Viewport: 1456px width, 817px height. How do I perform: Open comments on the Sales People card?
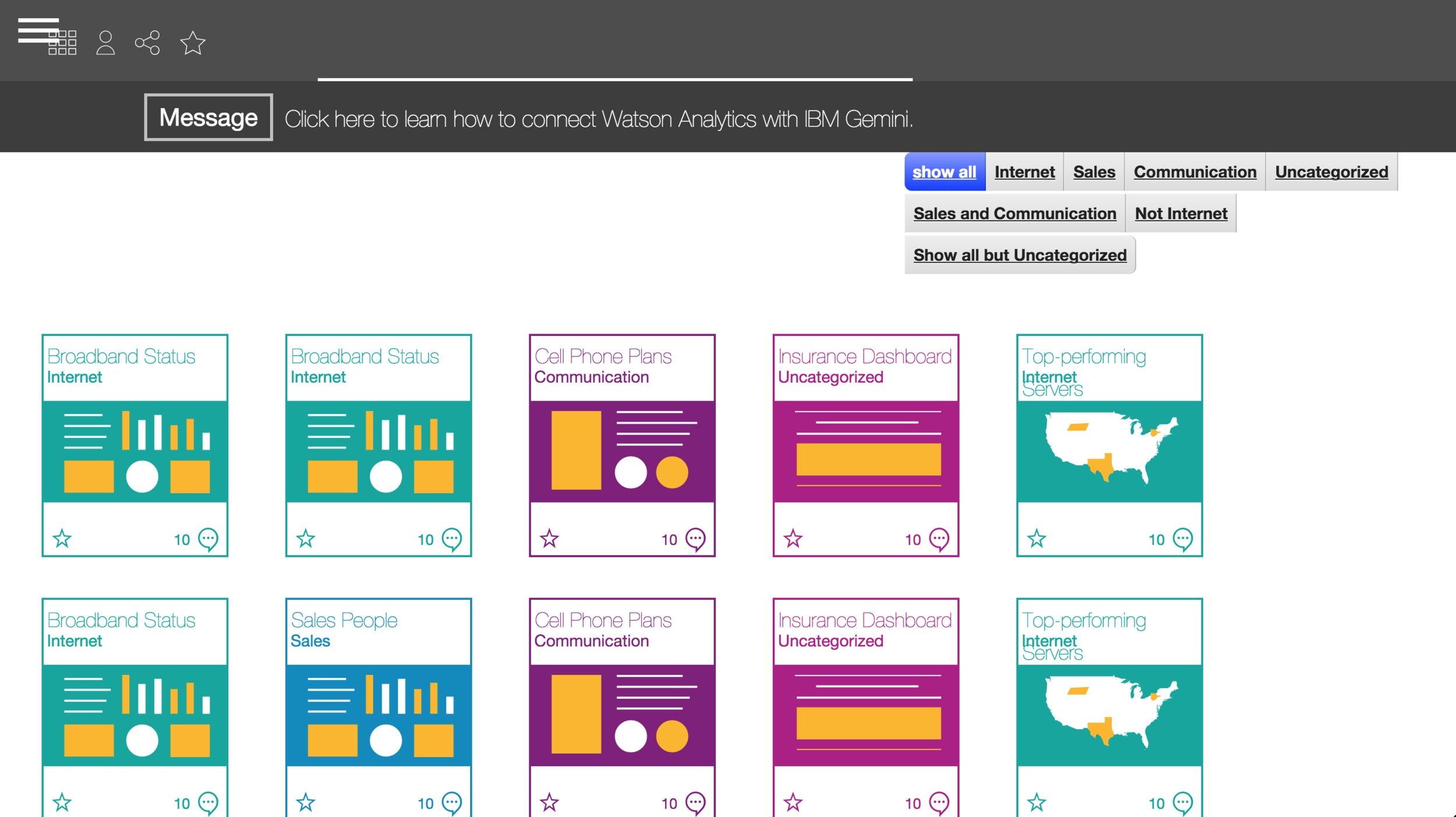tap(451, 802)
